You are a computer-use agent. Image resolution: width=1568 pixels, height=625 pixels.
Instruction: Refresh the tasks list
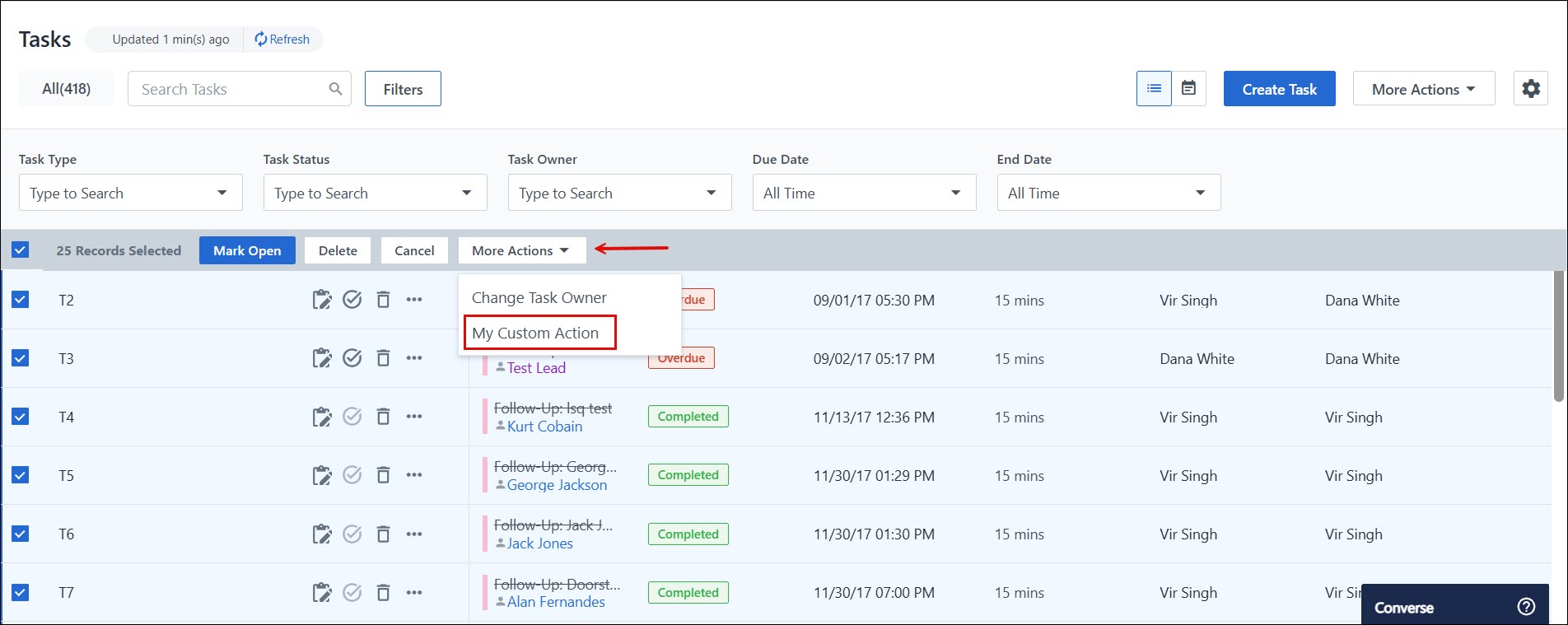pos(282,39)
